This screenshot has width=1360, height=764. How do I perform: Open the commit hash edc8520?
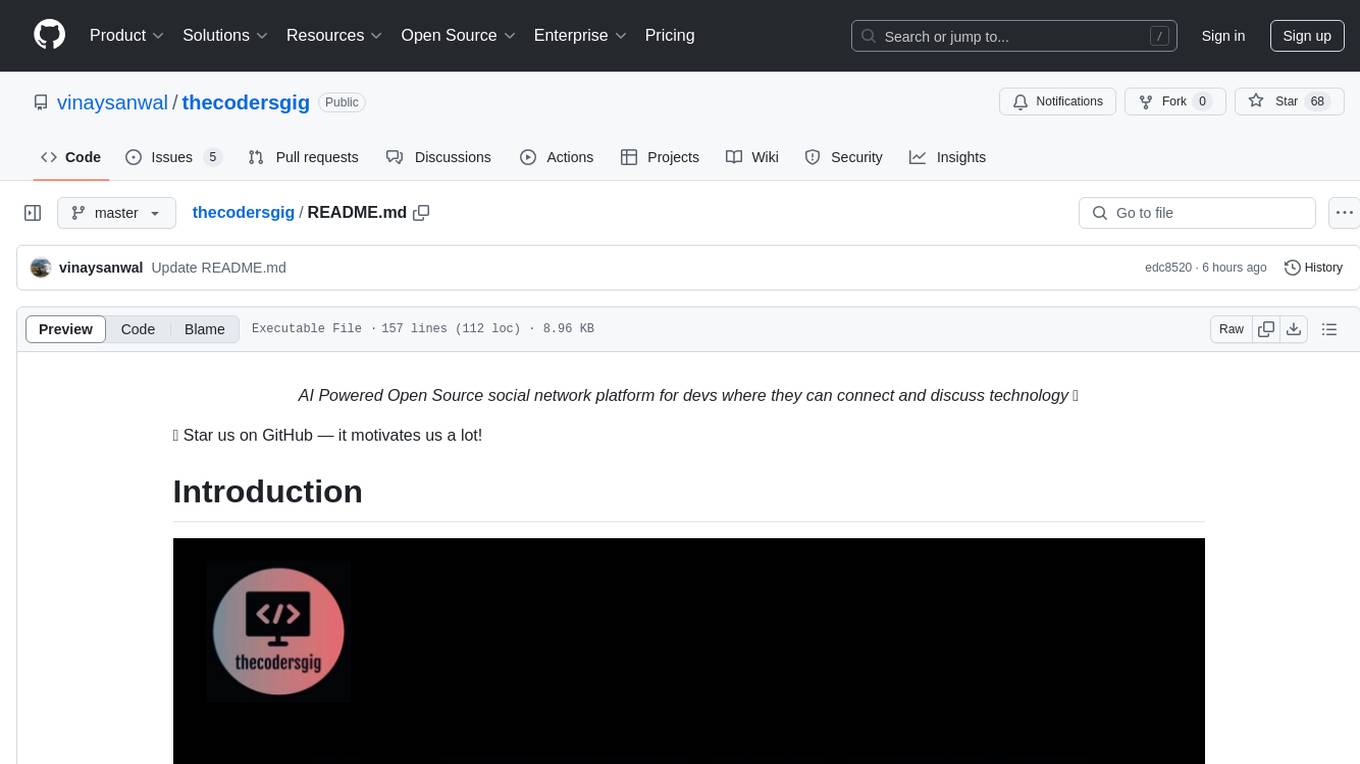[x=1168, y=267]
